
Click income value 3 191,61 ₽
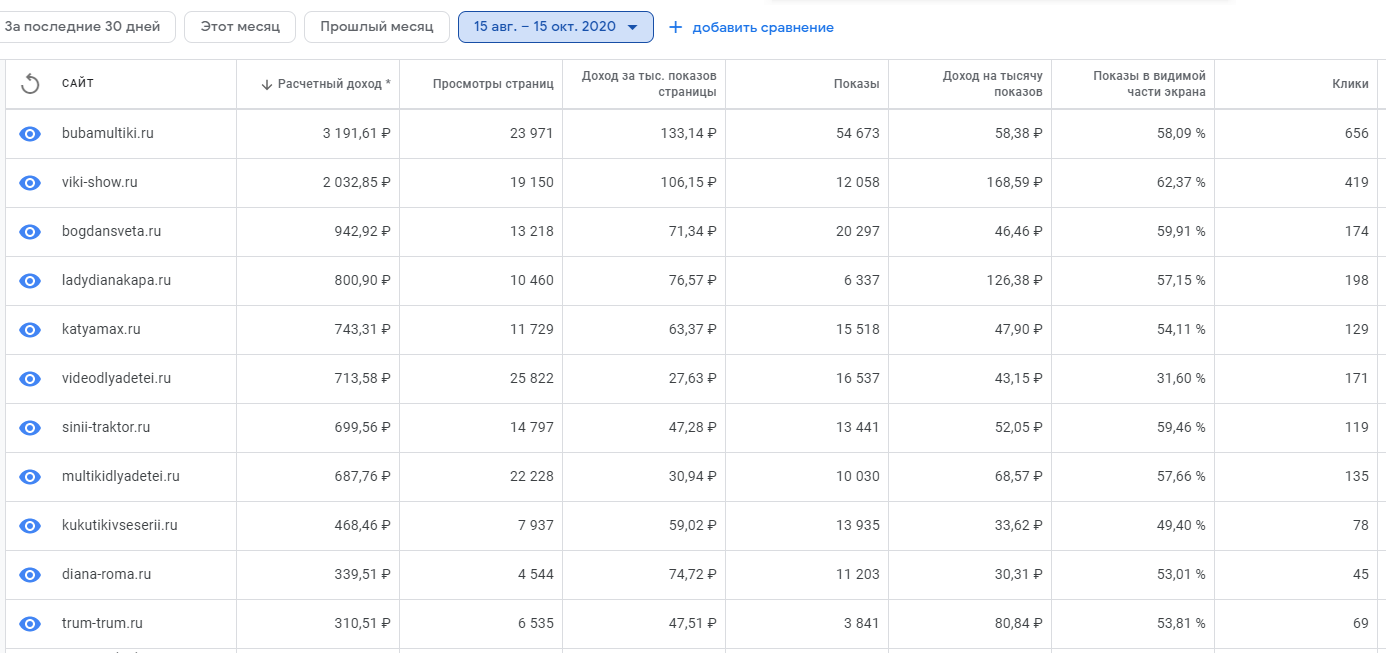coord(357,133)
